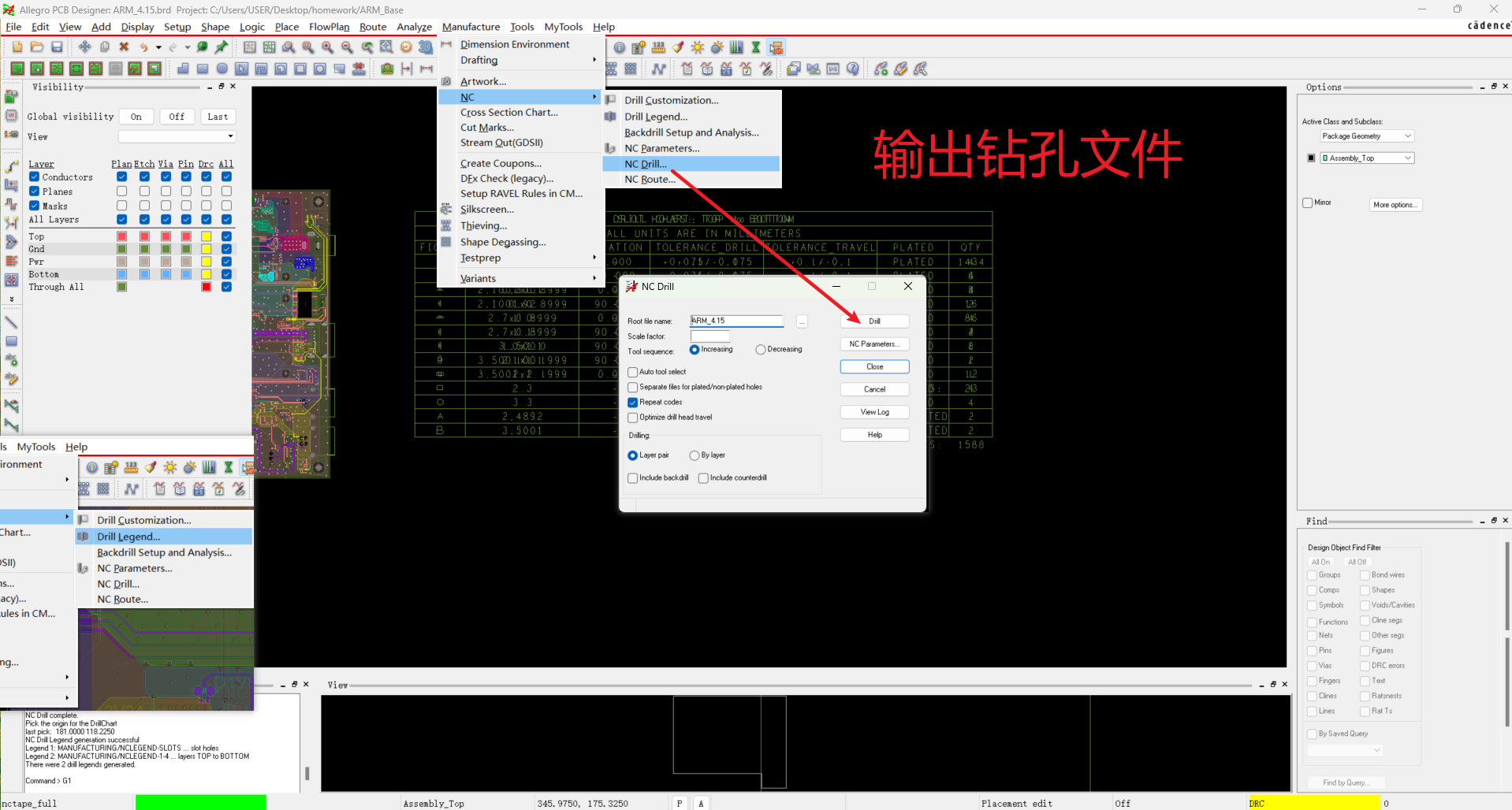The image size is (1512, 810).
Task: Click the green hourglass toolbar icon
Action: (x=756, y=47)
